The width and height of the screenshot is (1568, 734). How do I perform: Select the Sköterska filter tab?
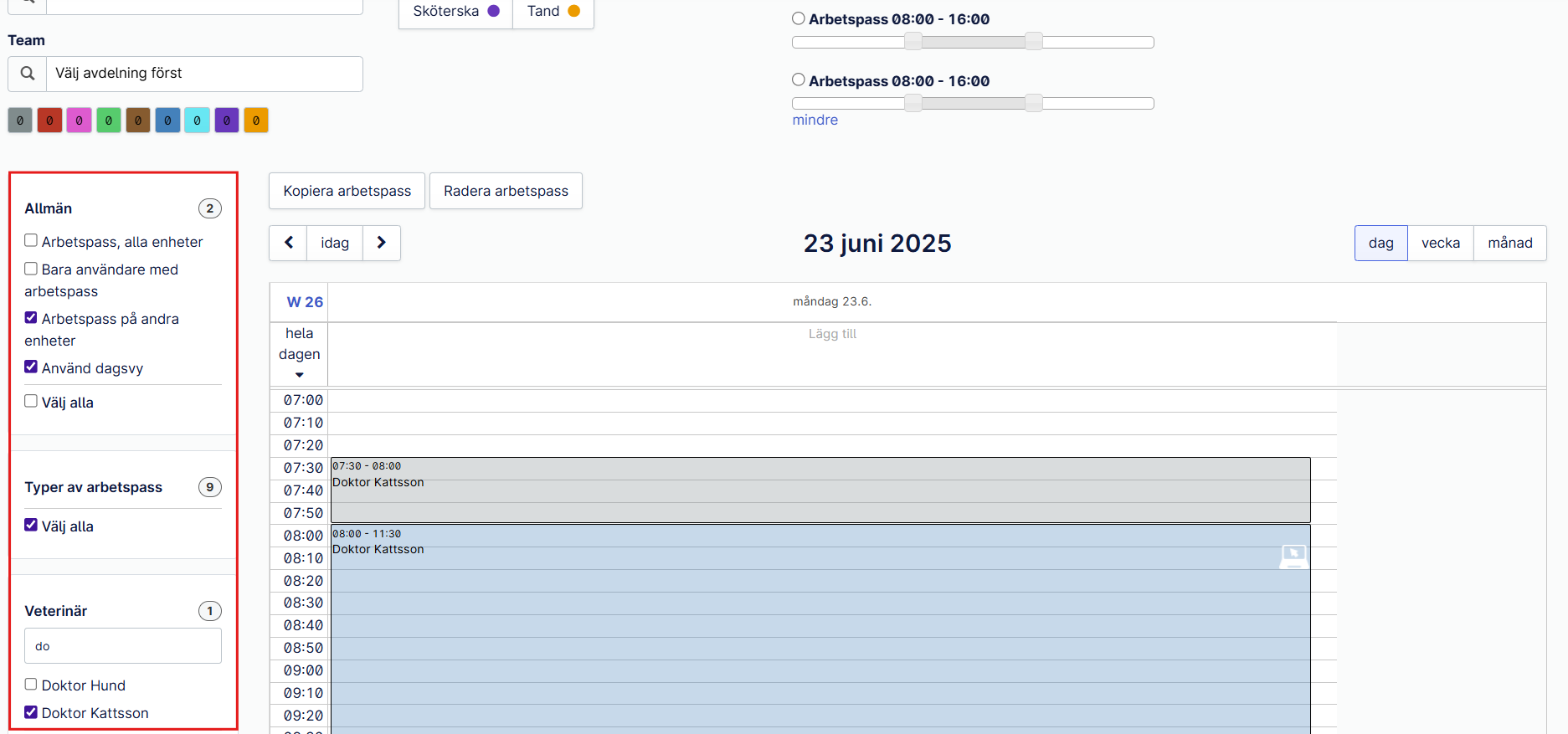tap(456, 12)
